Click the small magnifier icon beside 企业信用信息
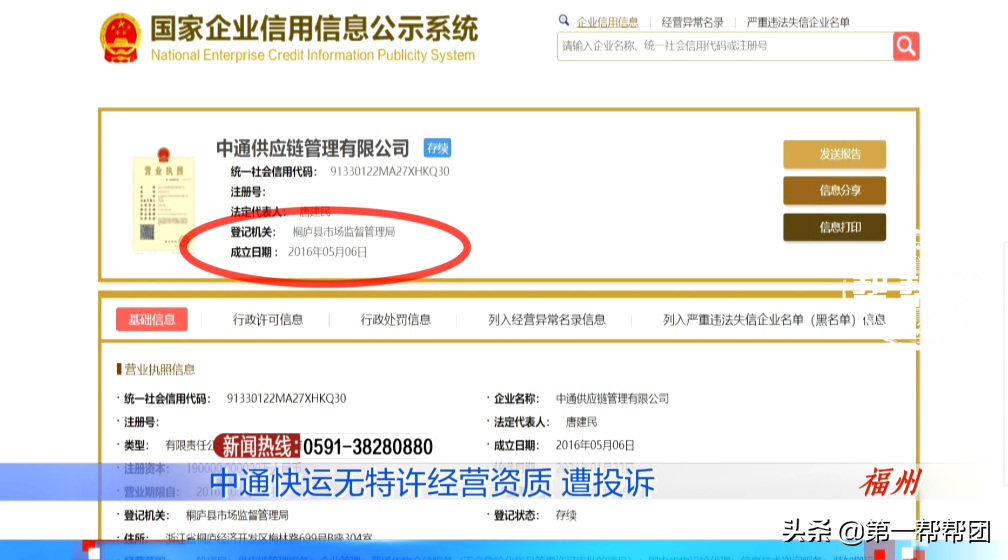1008x560 pixels. click(564, 21)
